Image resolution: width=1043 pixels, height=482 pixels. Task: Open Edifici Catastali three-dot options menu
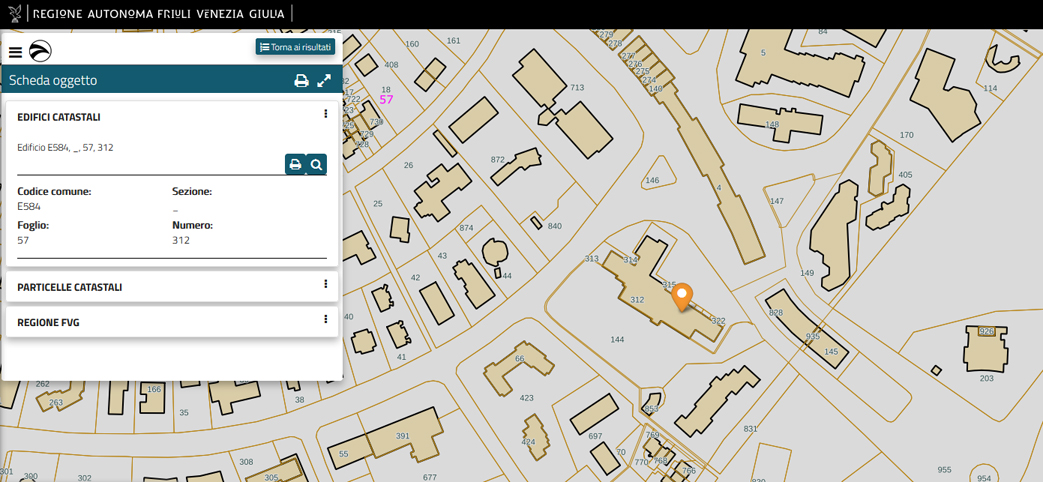point(325,115)
